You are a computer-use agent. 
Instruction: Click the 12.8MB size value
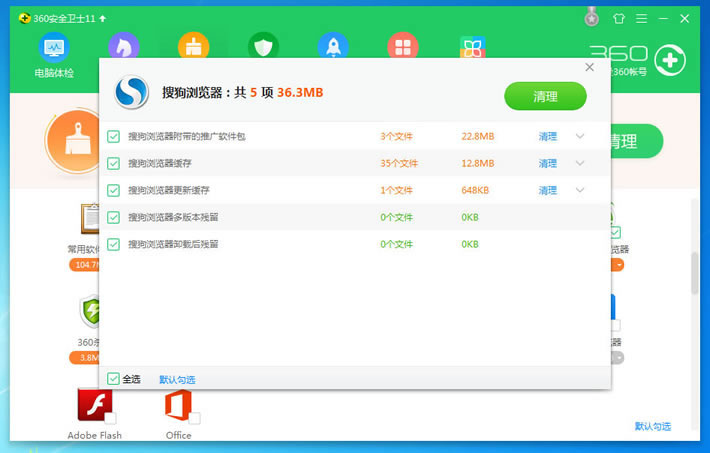(478, 163)
